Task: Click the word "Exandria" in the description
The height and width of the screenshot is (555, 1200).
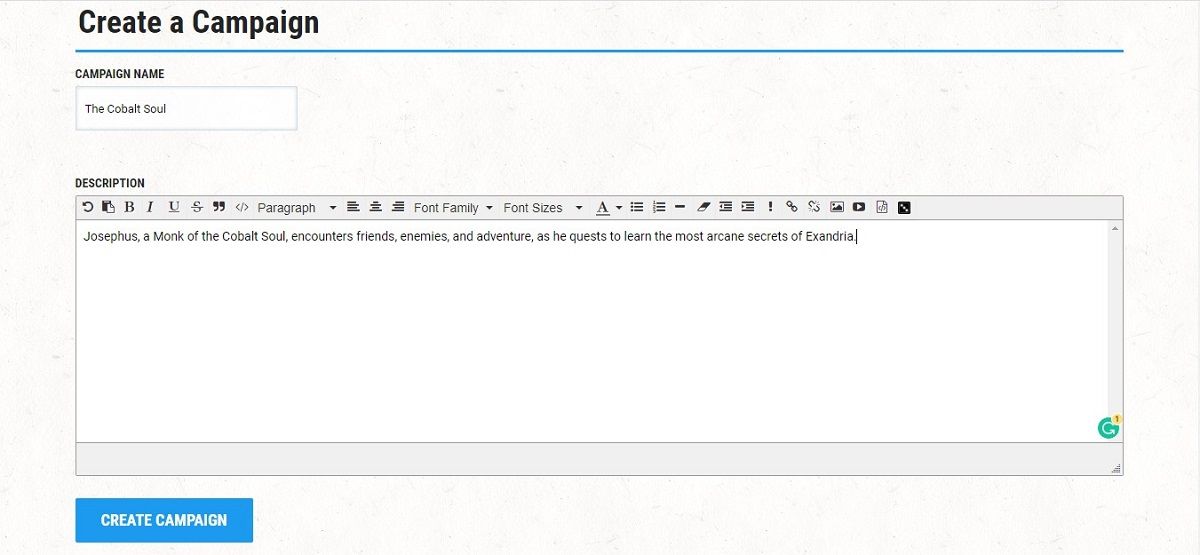Action: tap(830, 237)
